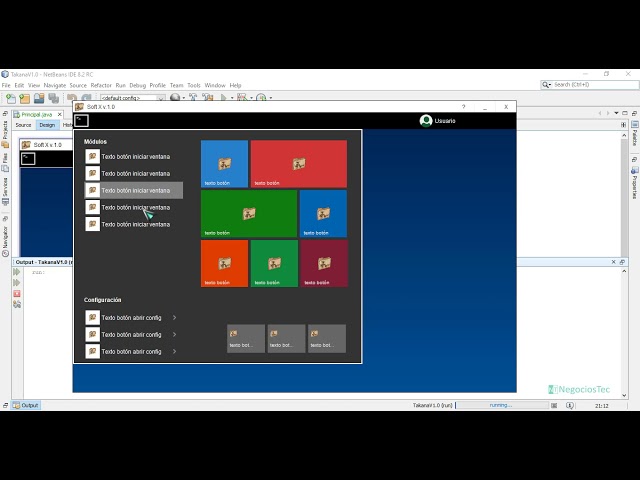Viewport: 640px width, 480px height.
Task: Open the Refactor menu
Action: 101,85
